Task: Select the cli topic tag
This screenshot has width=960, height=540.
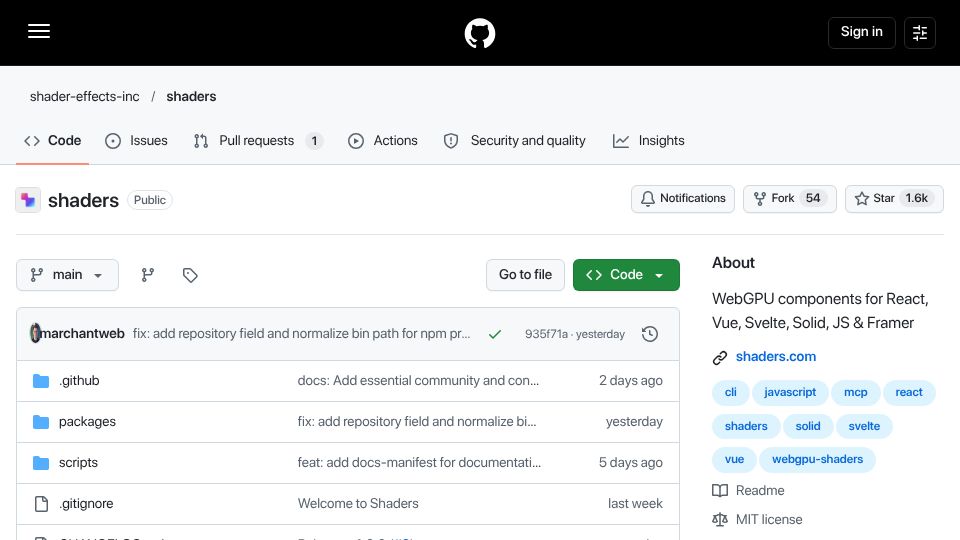Action: [x=730, y=392]
